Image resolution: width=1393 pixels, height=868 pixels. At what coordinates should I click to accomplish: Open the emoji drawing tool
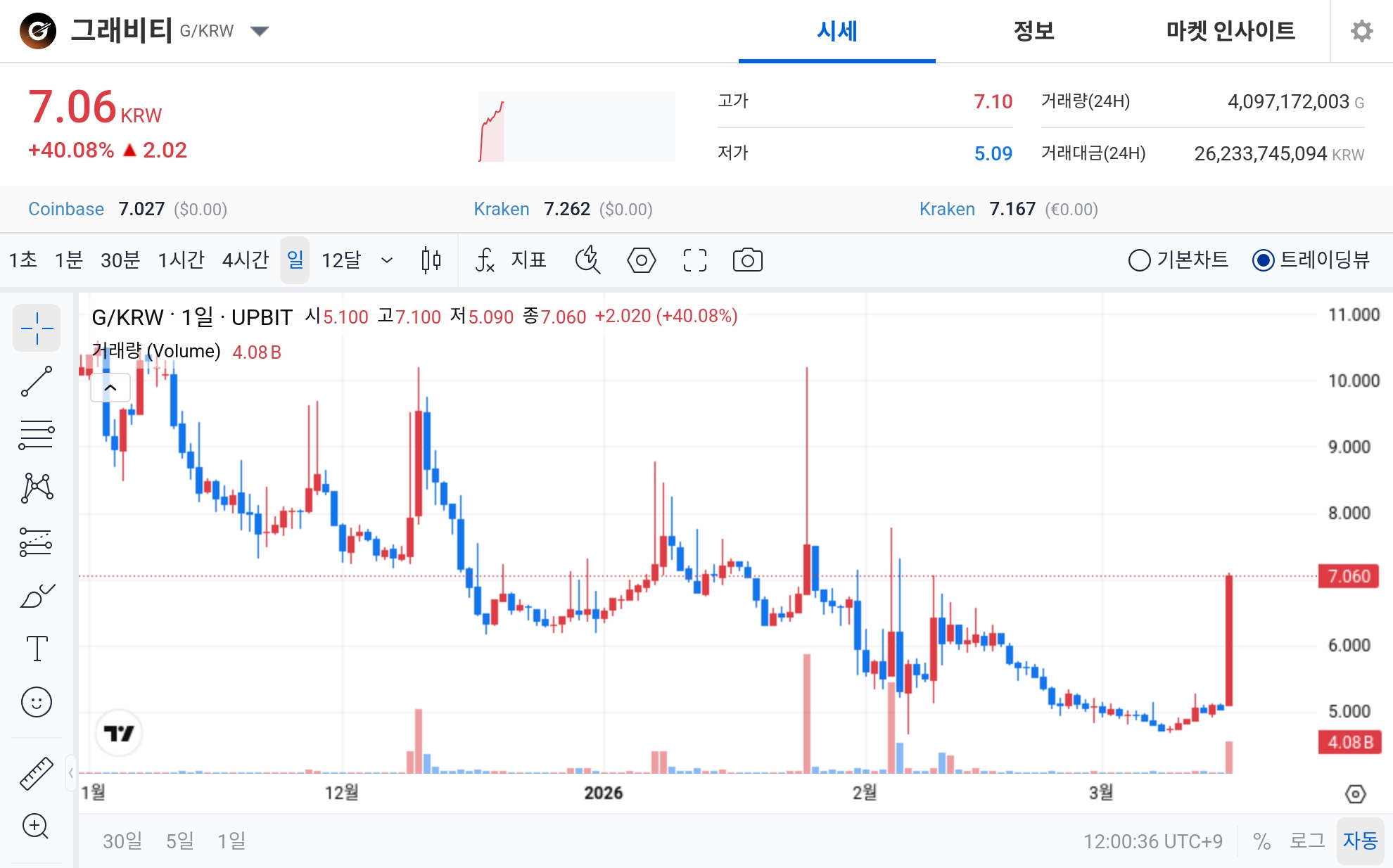37,702
